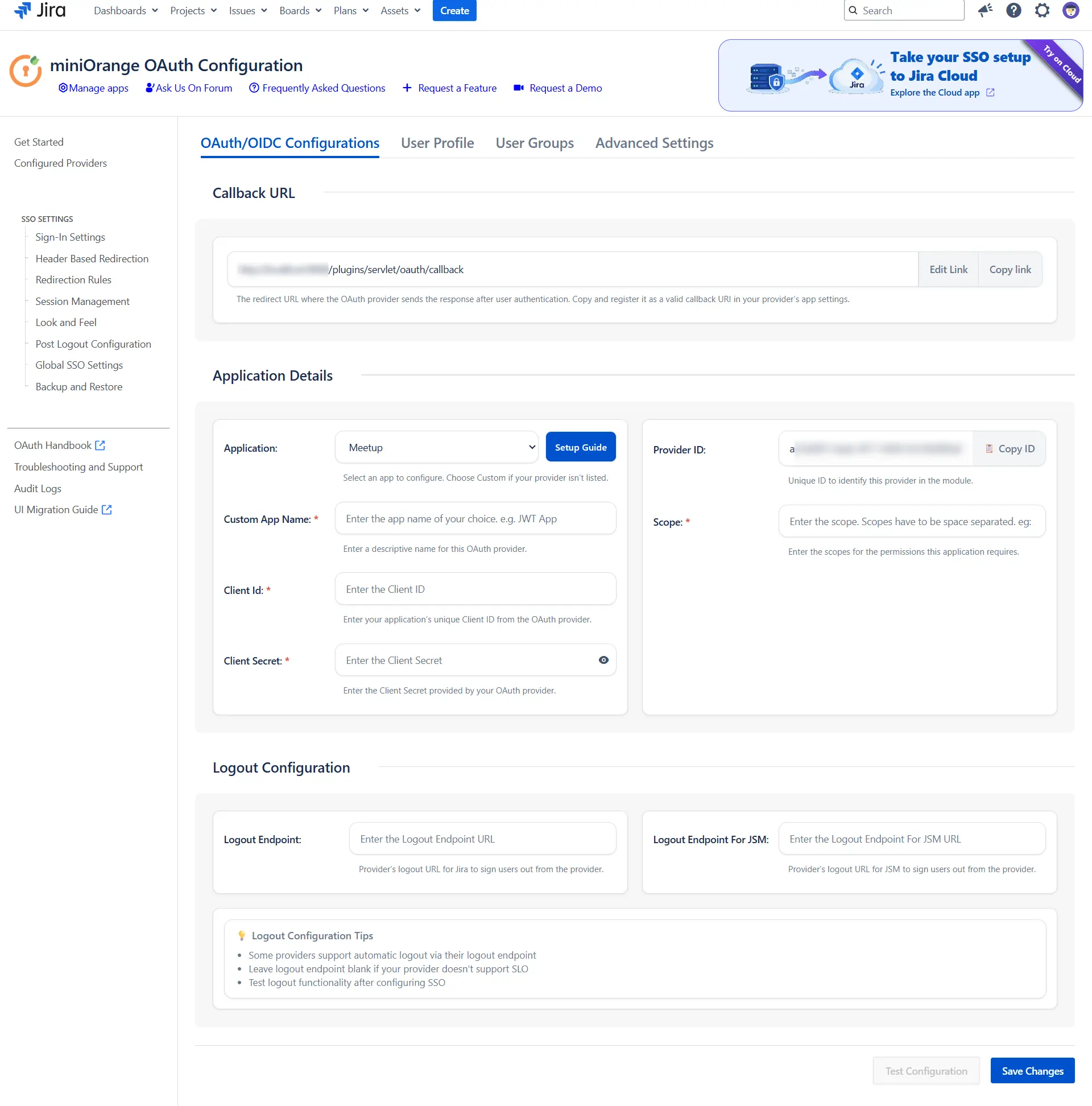
Task: Click external link icon next to UI Migration Guide
Action: point(106,510)
